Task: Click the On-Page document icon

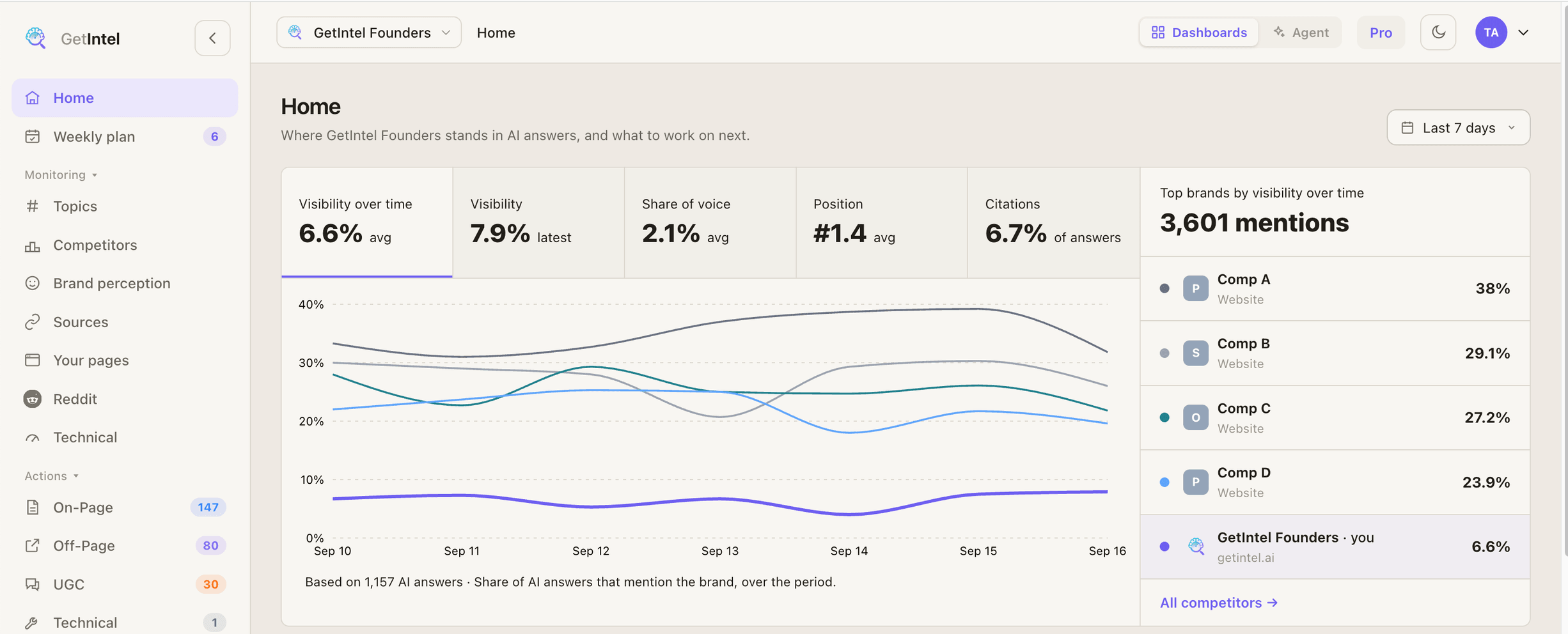Action: [33, 507]
